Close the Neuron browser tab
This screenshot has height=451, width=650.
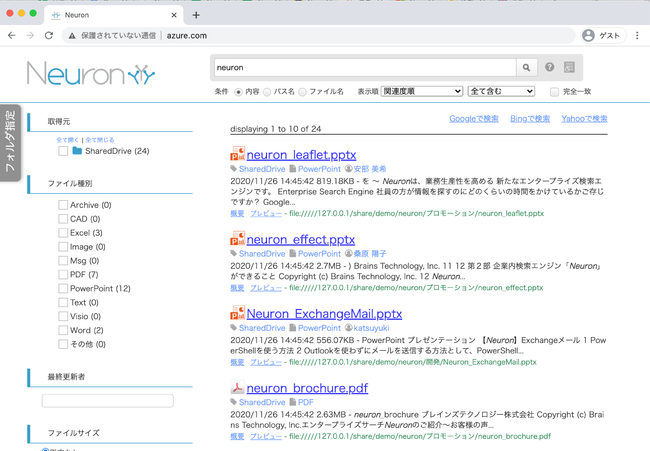[174, 15]
